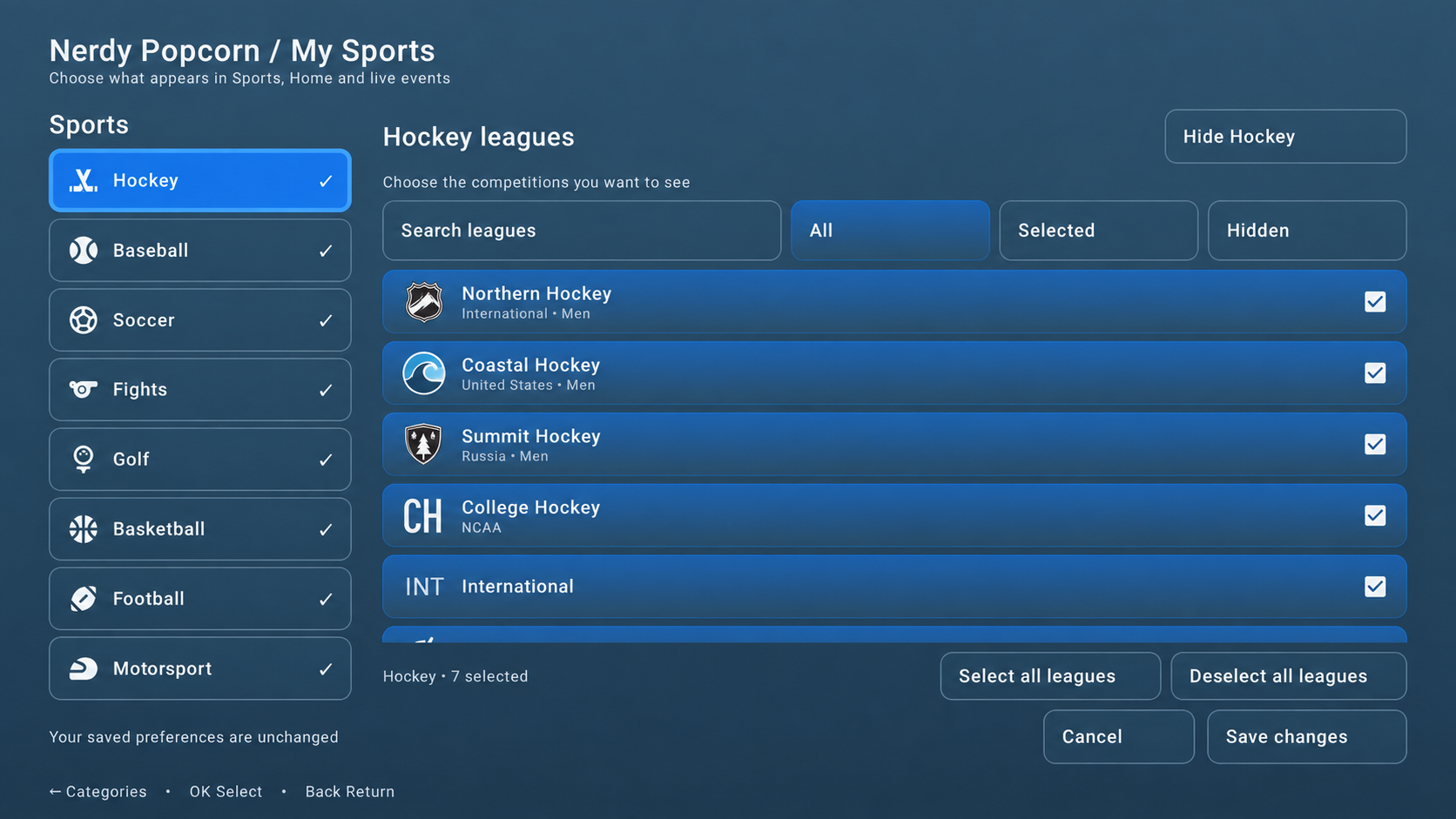Screen dimensions: 1456x819
Task: Select the Motorsport category
Action: [x=200, y=668]
